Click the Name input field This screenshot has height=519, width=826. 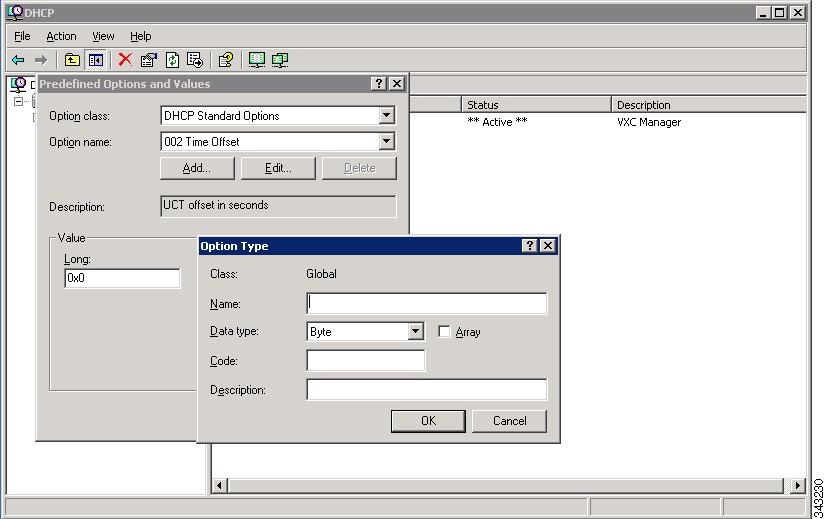coord(427,303)
